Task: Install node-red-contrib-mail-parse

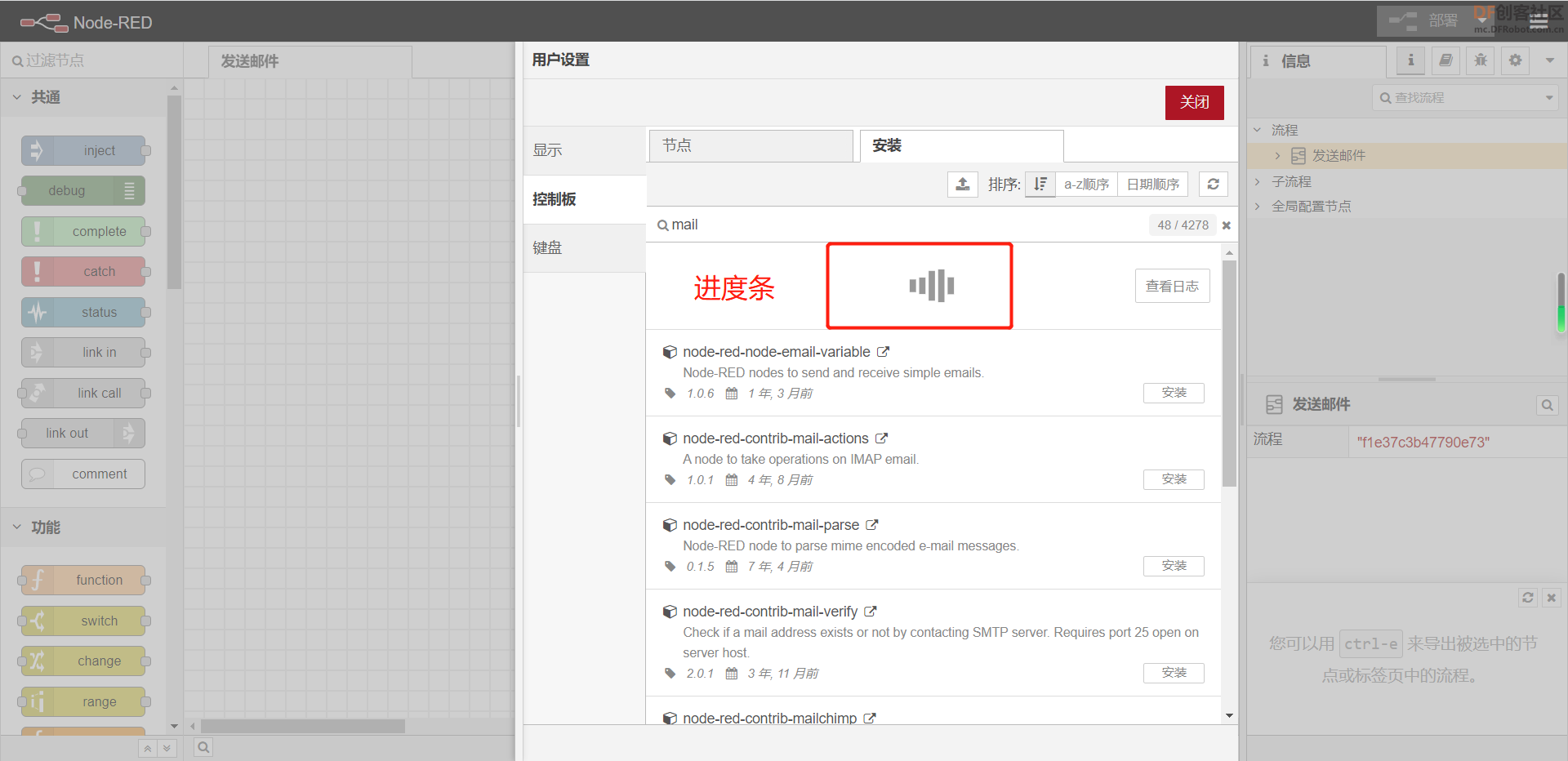Action: pos(1174,566)
